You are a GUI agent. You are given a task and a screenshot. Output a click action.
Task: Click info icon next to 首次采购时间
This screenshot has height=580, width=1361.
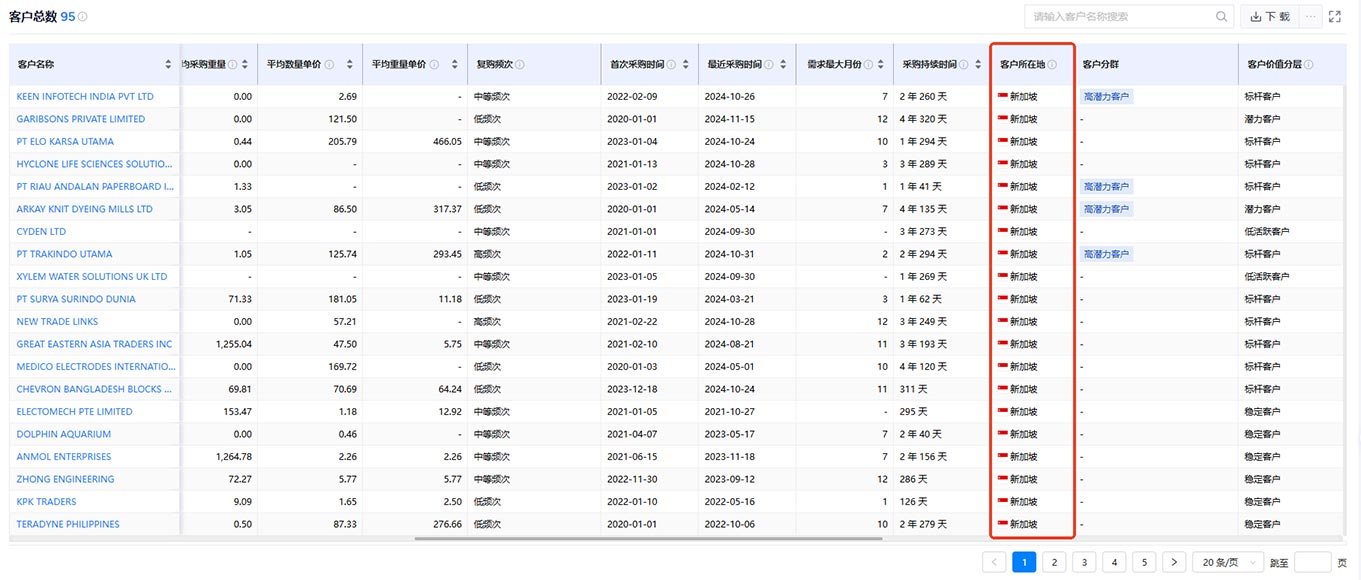(671, 65)
